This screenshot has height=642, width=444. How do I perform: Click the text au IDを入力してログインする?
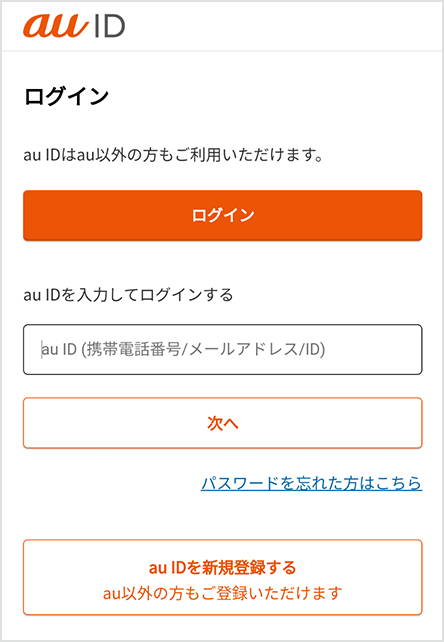point(128,295)
